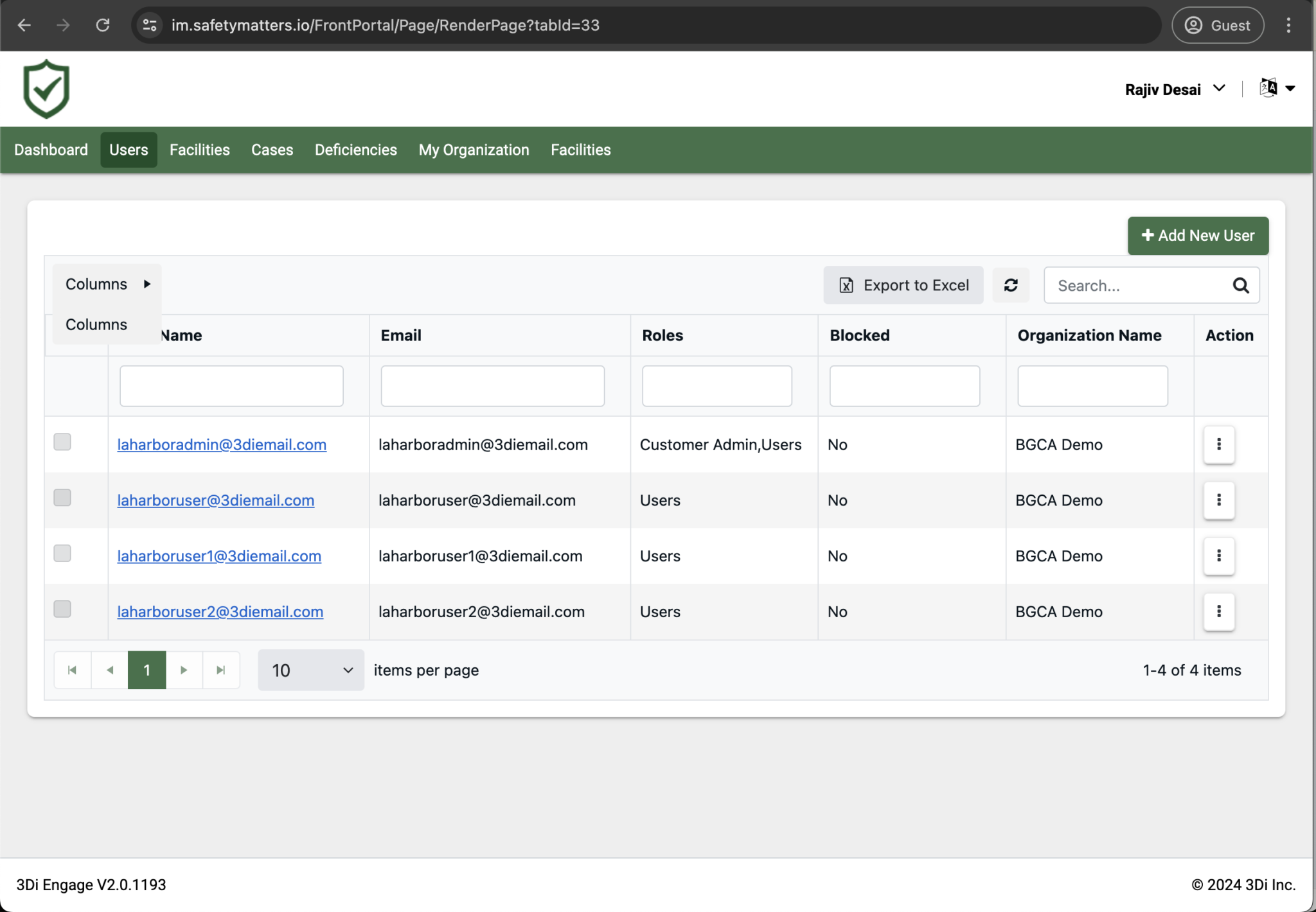Tick the laharboruser1@3diemail.com row checkbox
1316x912 pixels.
coord(62,553)
